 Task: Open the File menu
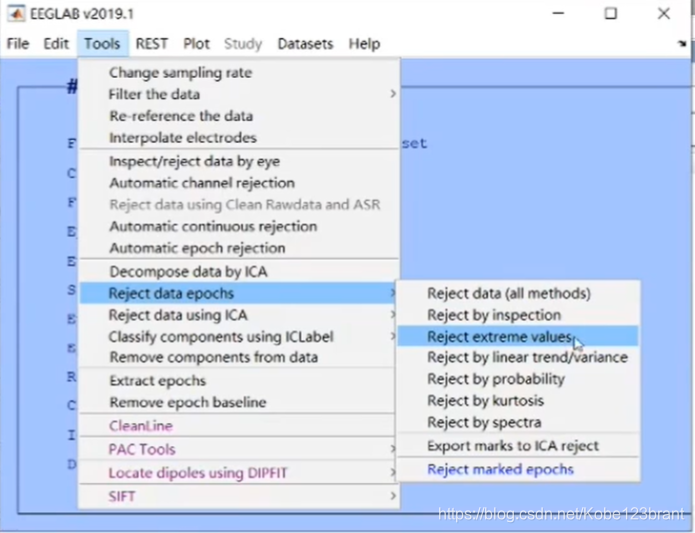pyautogui.click(x=18, y=44)
